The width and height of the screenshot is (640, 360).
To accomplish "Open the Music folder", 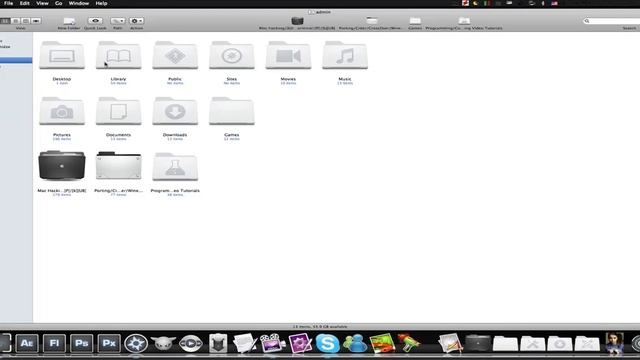I will click(345, 55).
